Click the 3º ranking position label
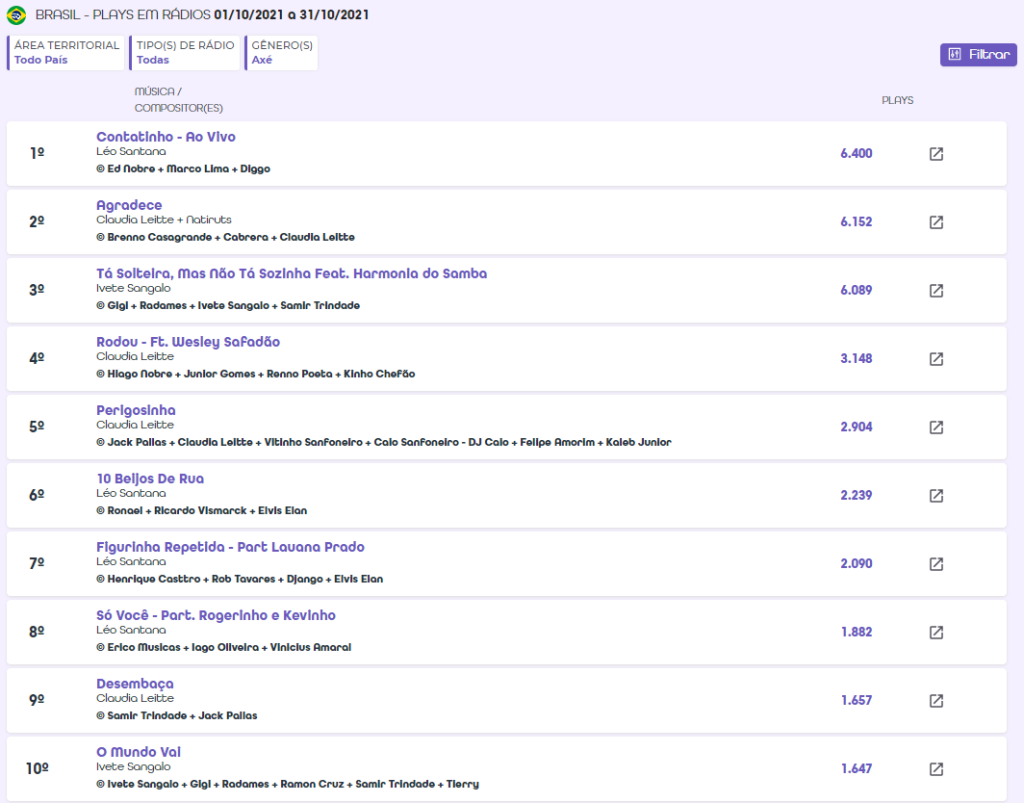Screen dimensions: 1024x803 coord(37,291)
